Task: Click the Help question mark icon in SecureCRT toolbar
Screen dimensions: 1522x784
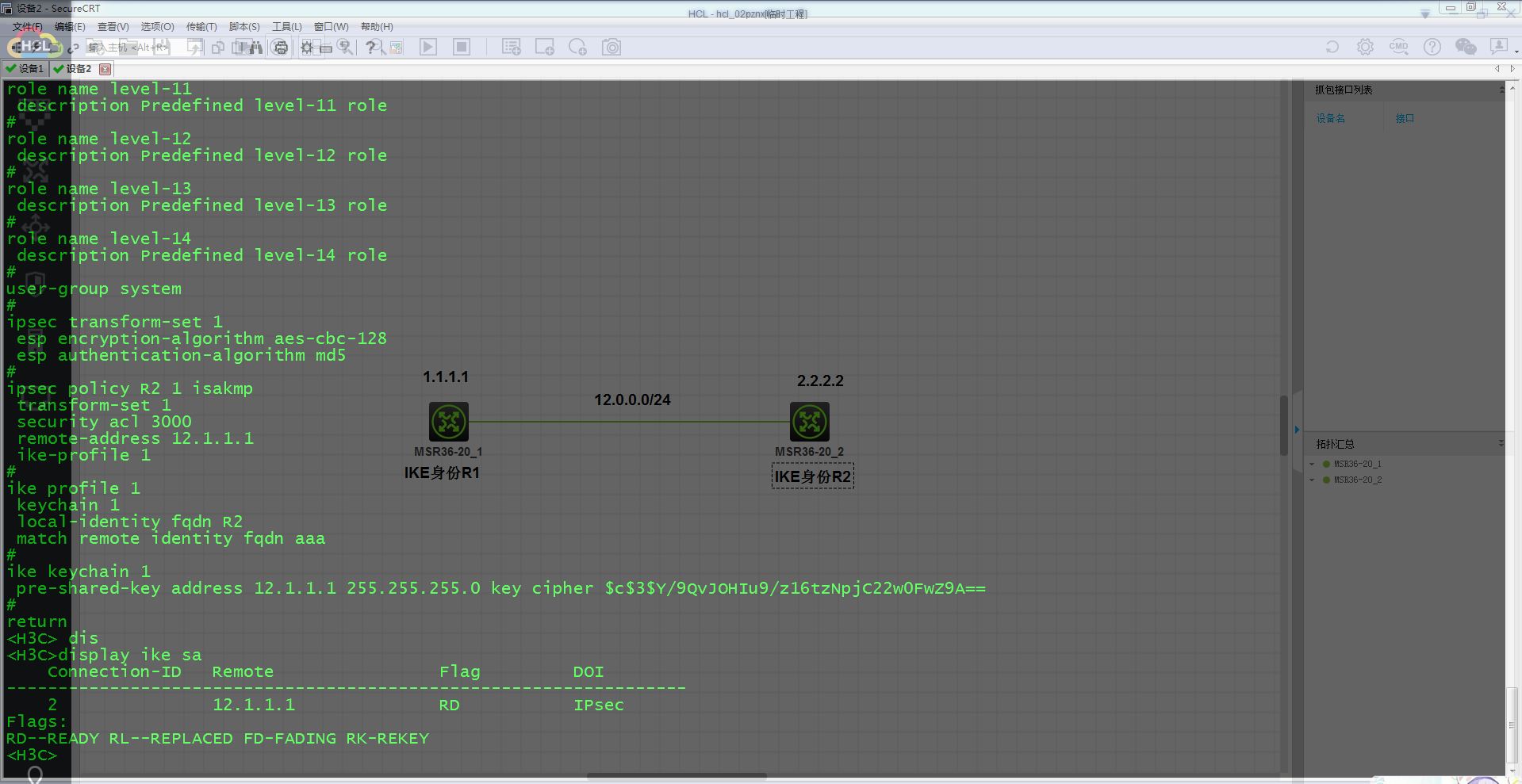Action: (370, 48)
